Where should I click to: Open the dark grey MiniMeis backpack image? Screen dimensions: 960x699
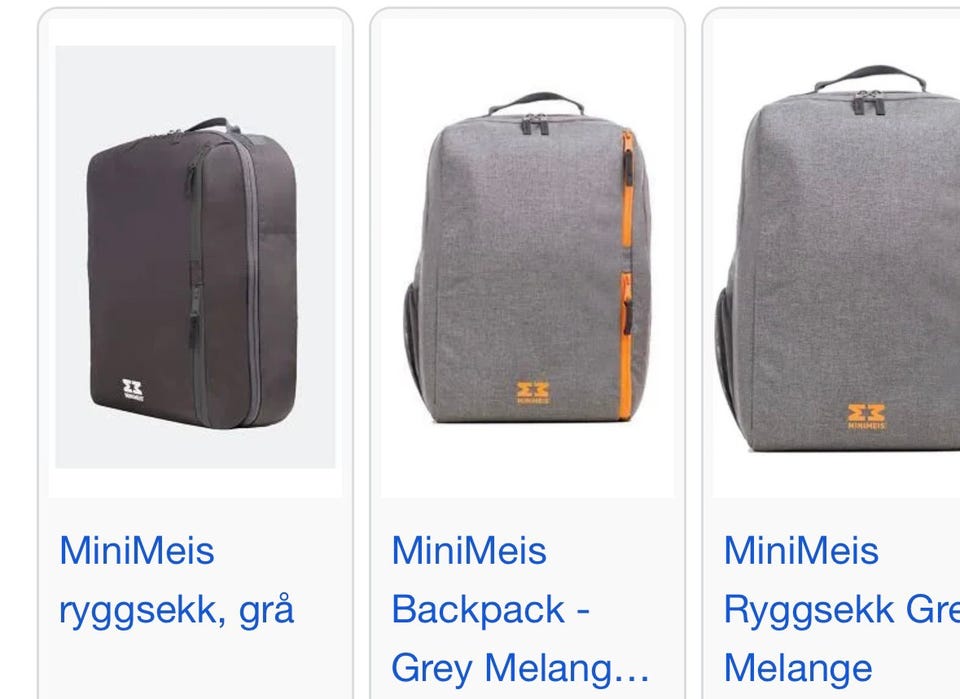(195, 257)
